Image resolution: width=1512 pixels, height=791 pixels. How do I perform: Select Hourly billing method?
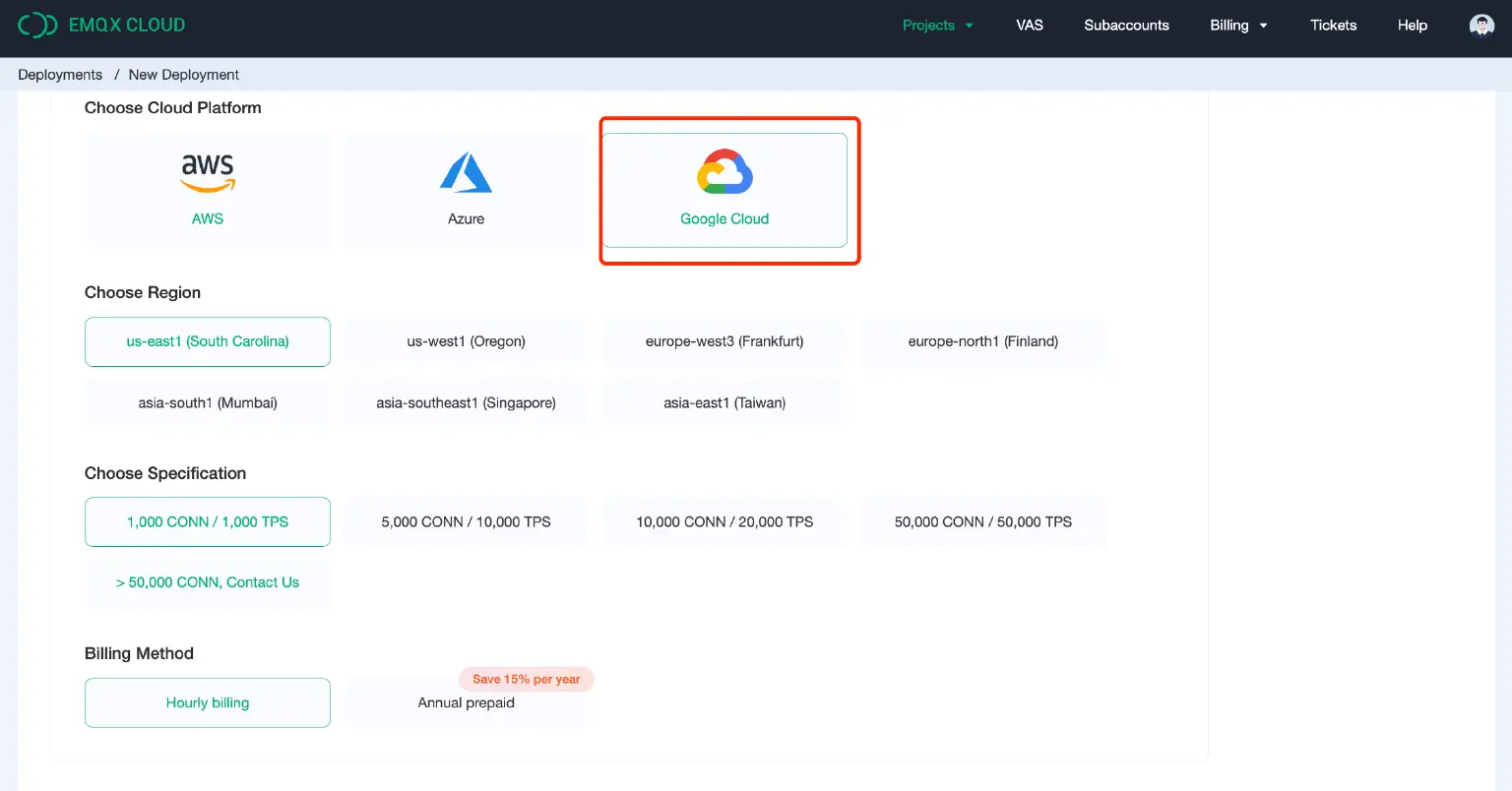coord(208,702)
